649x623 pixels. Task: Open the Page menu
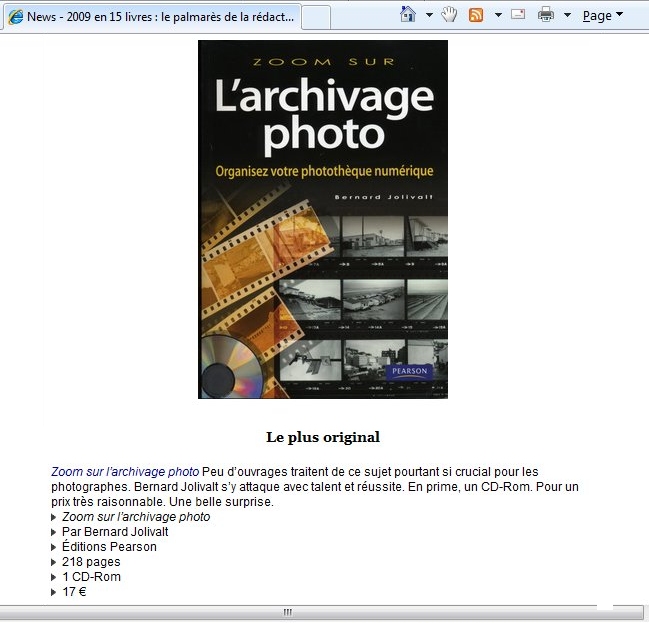602,15
